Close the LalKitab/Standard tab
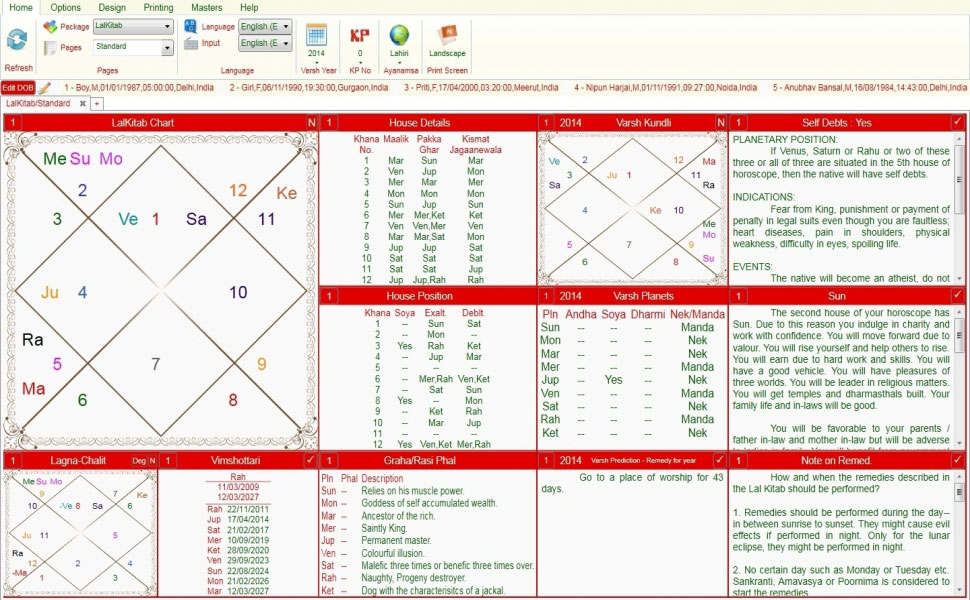Image resolution: width=970 pixels, height=600 pixels. (82, 103)
